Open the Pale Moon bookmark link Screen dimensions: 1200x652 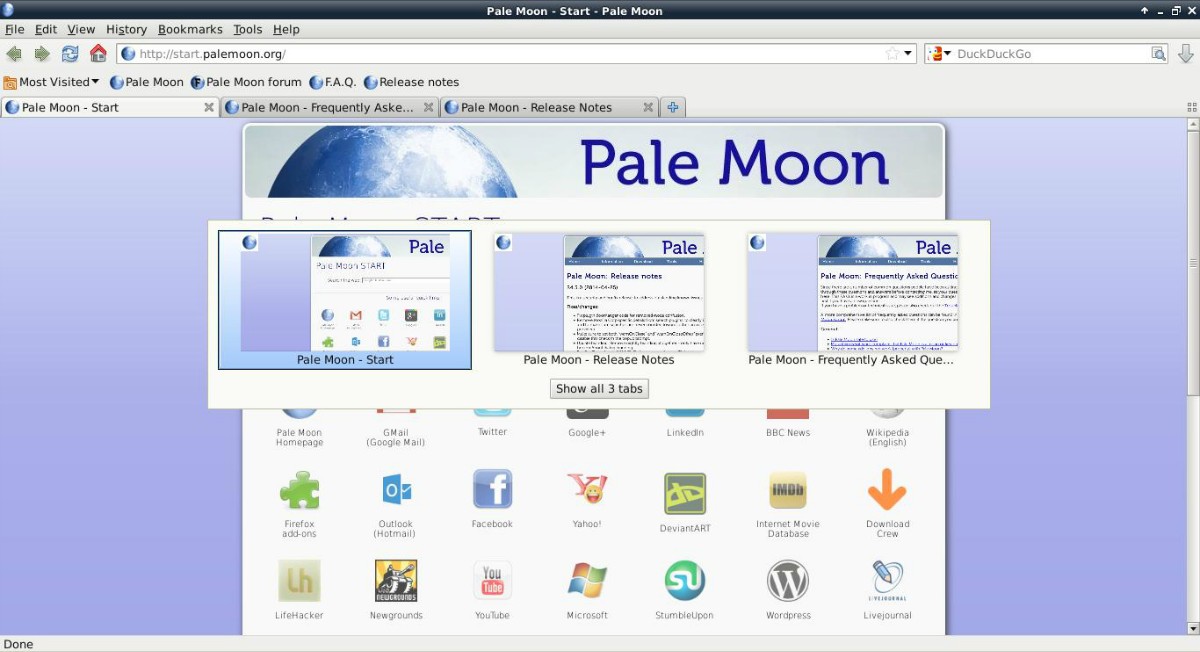146,82
